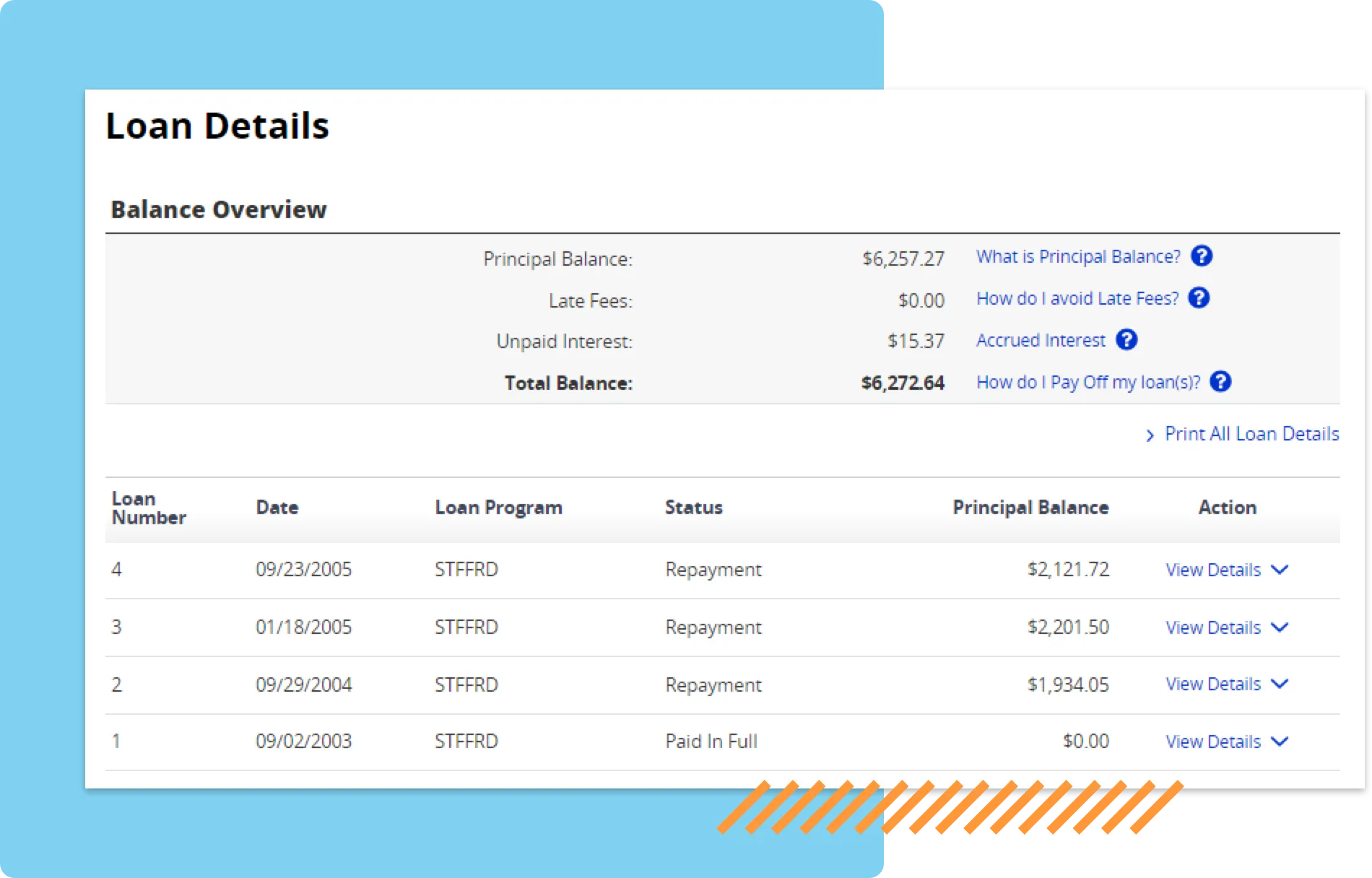The width and height of the screenshot is (1372, 878).
Task: Expand the chevron for loan number 4
Action: tap(1280, 570)
